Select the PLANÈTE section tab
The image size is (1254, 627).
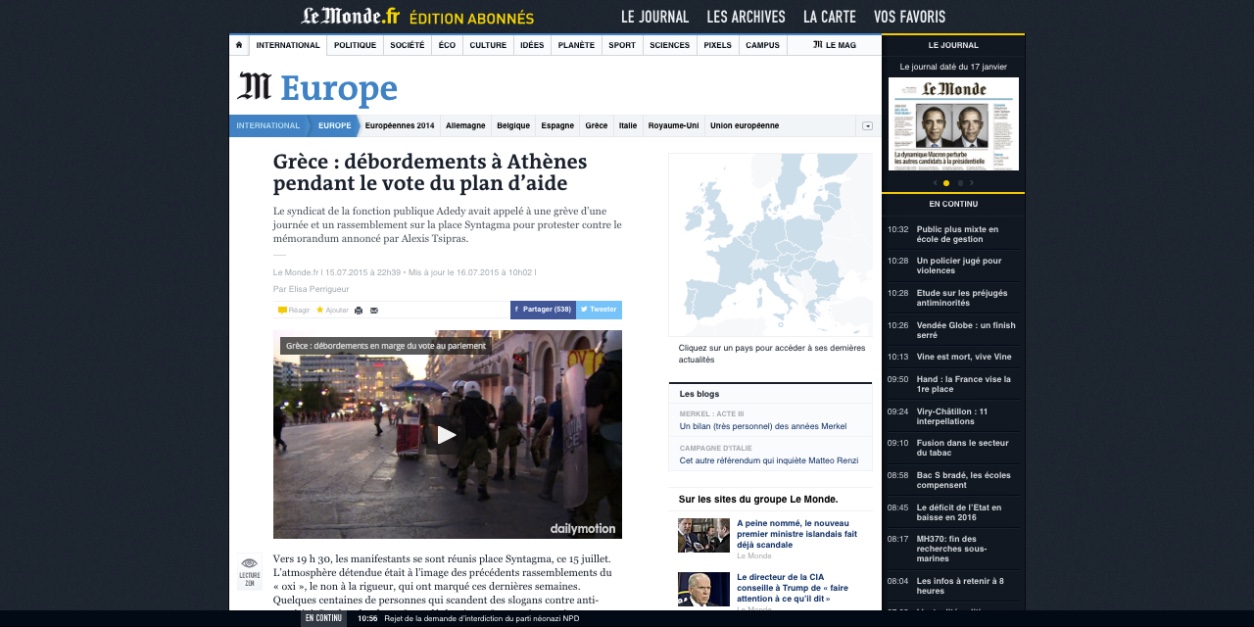click(576, 45)
